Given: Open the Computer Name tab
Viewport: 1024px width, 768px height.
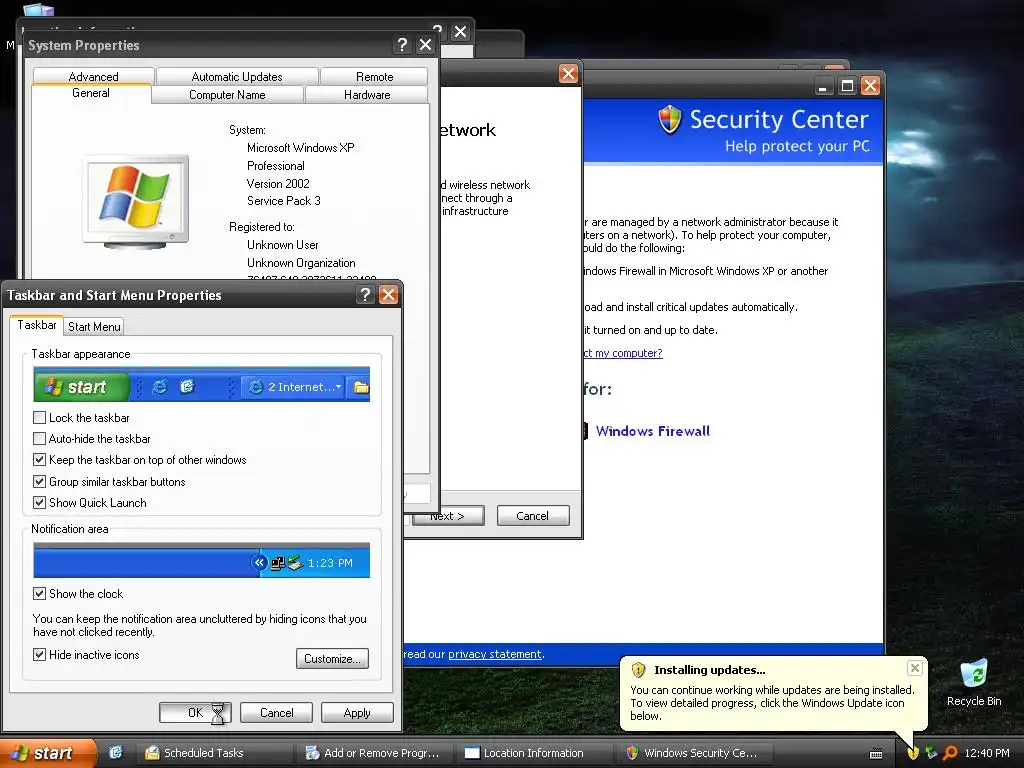Looking at the screenshot, I should pyautogui.click(x=227, y=95).
